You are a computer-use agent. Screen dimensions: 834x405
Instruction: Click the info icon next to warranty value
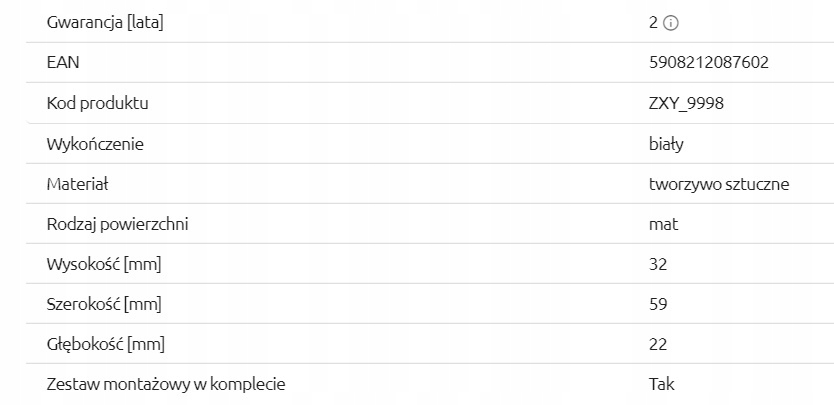coord(671,23)
